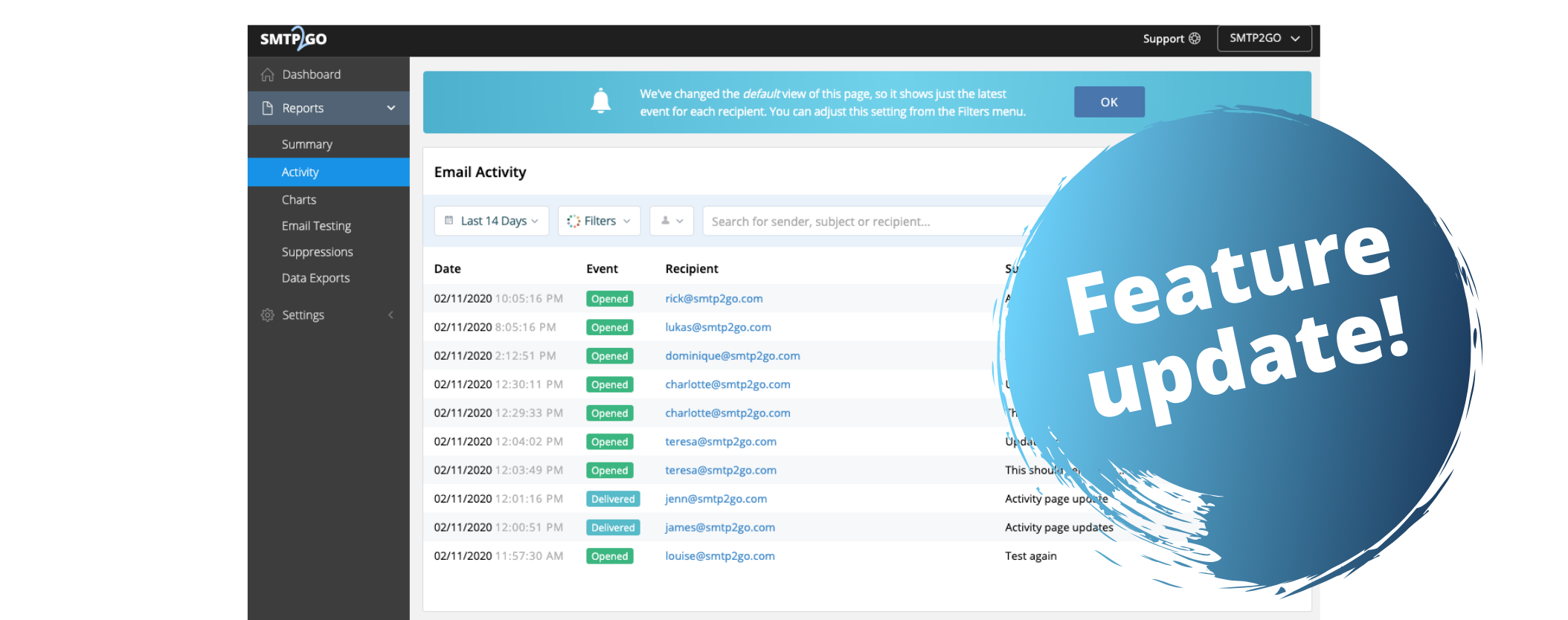The height and width of the screenshot is (620, 1568).
Task: Click the notification bell icon
Action: [600, 101]
